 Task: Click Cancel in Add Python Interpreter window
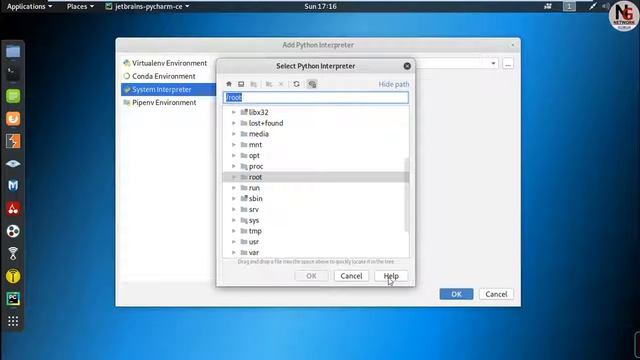[x=496, y=294]
